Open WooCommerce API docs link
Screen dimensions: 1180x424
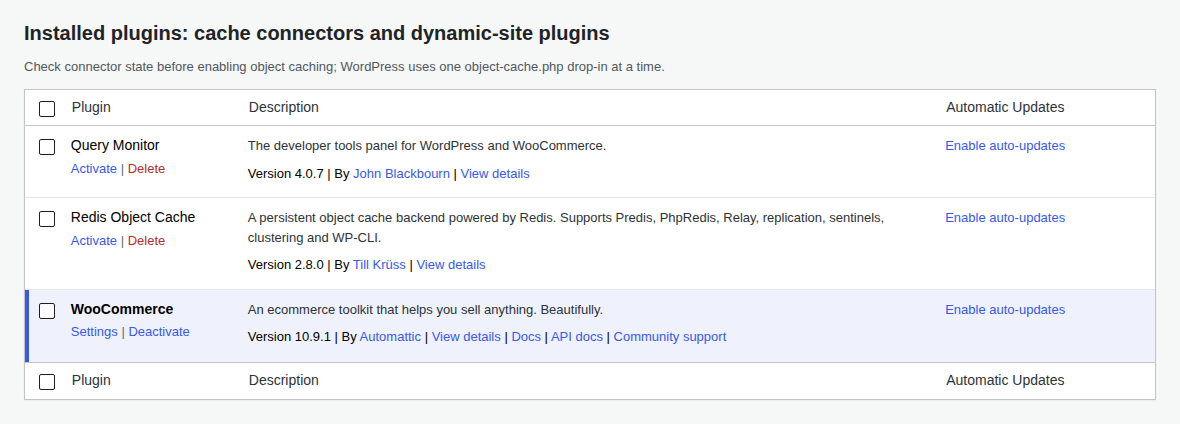coord(576,337)
